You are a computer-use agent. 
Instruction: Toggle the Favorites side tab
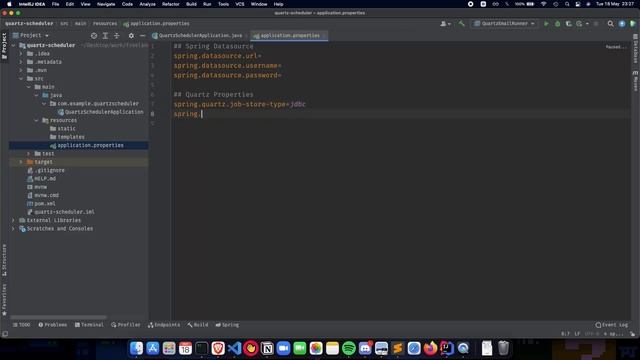pyautogui.click(x=4, y=300)
